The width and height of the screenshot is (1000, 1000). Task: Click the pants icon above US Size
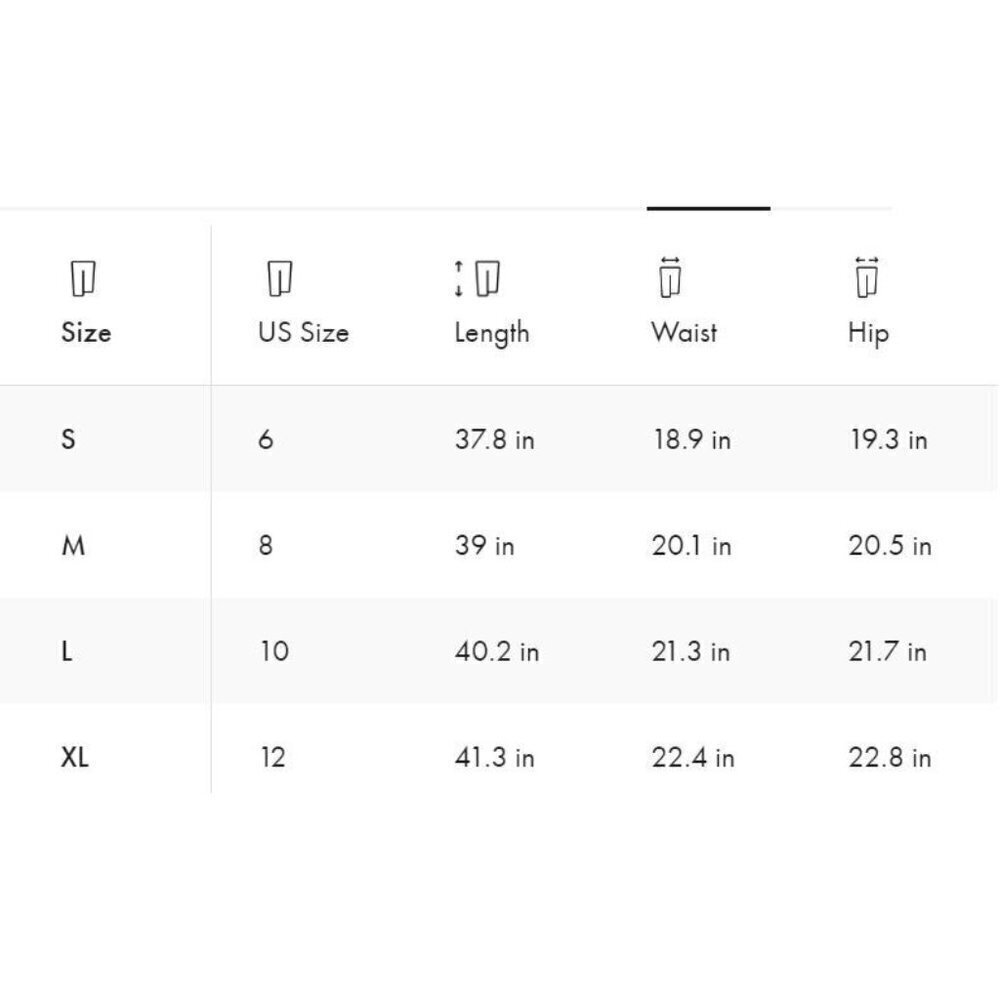tap(279, 279)
